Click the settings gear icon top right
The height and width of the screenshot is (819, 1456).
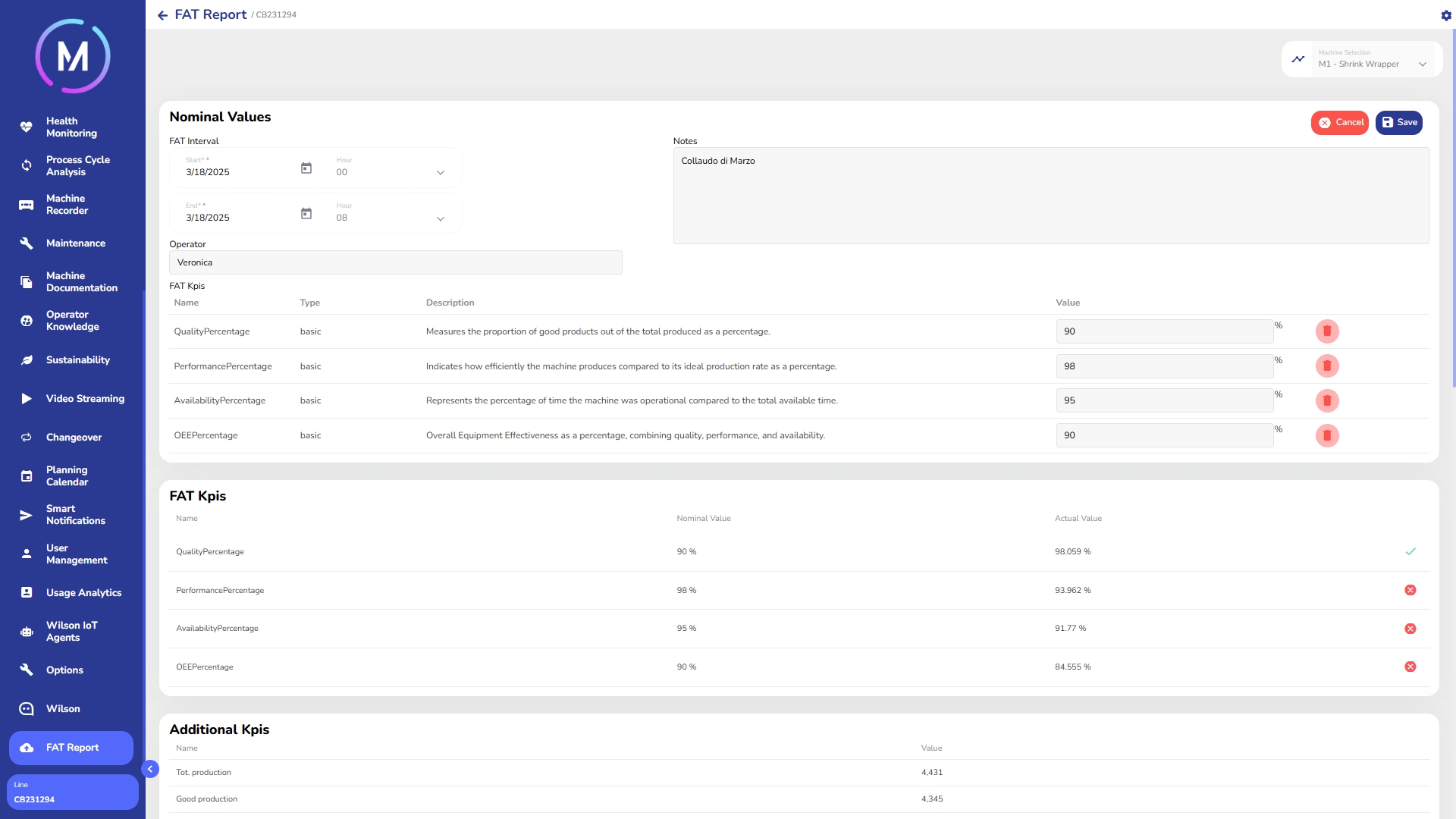pyautogui.click(x=1445, y=15)
